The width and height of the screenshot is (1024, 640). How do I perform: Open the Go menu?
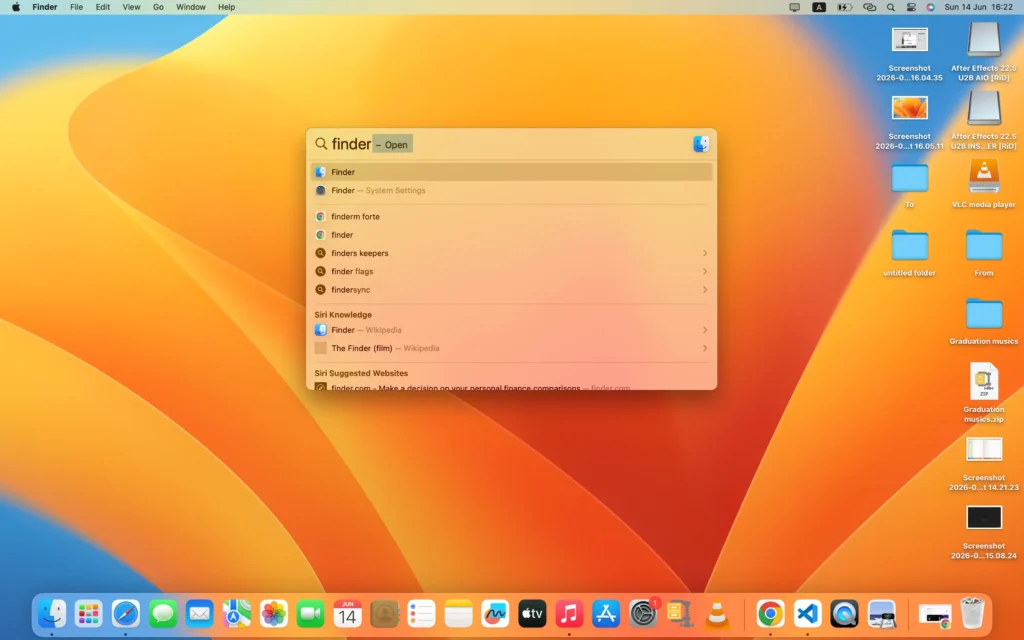coord(158,7)
